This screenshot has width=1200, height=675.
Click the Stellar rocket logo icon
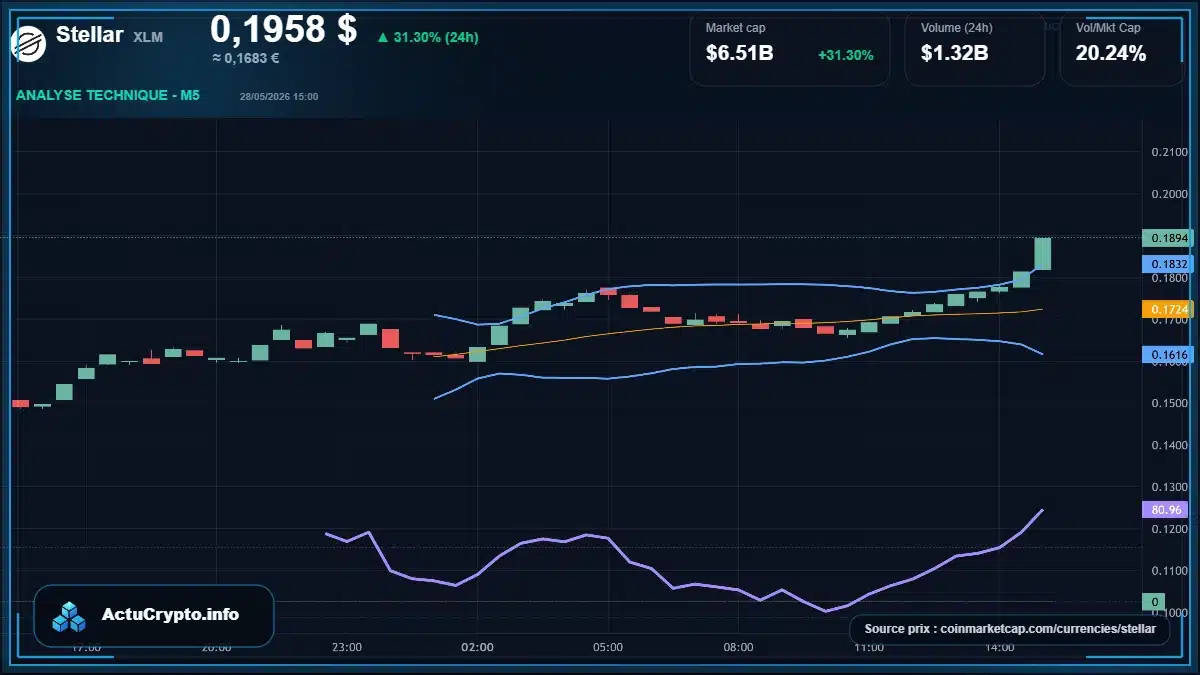27,42
